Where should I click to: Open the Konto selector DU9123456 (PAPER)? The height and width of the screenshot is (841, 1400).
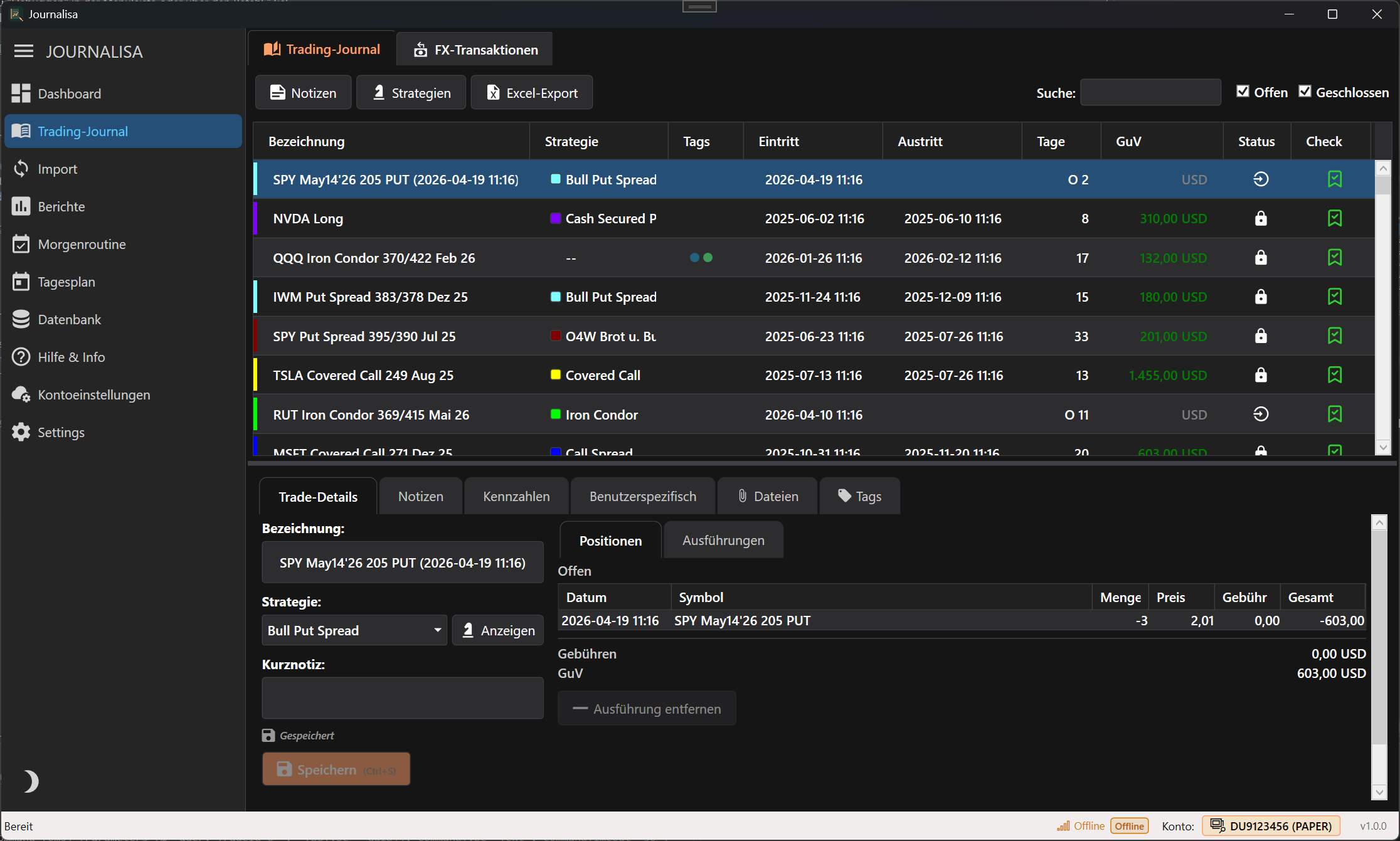click(1271, 826)
